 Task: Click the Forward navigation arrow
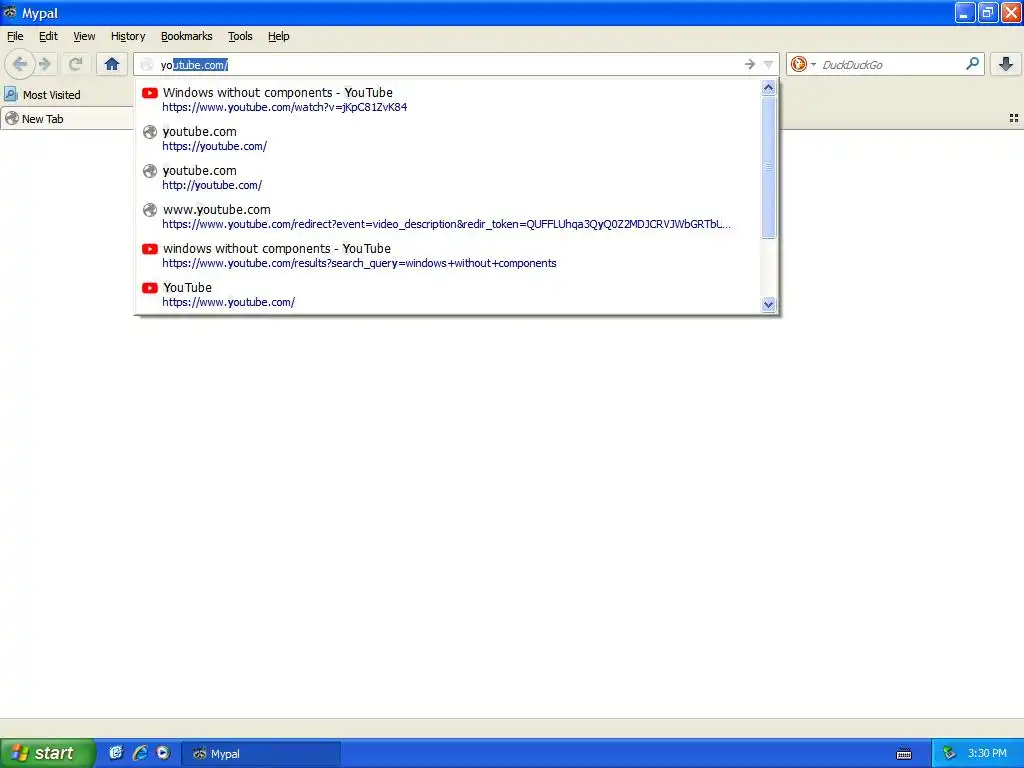click(x=45, y=64)
